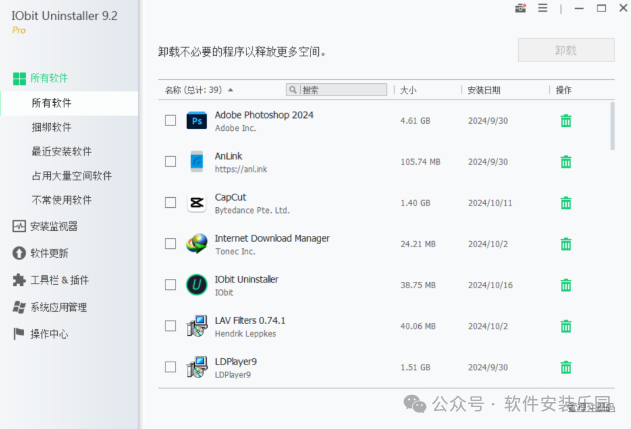
Task: Check the IObit Uninstaller row checkbox
Action: [171, 285]
